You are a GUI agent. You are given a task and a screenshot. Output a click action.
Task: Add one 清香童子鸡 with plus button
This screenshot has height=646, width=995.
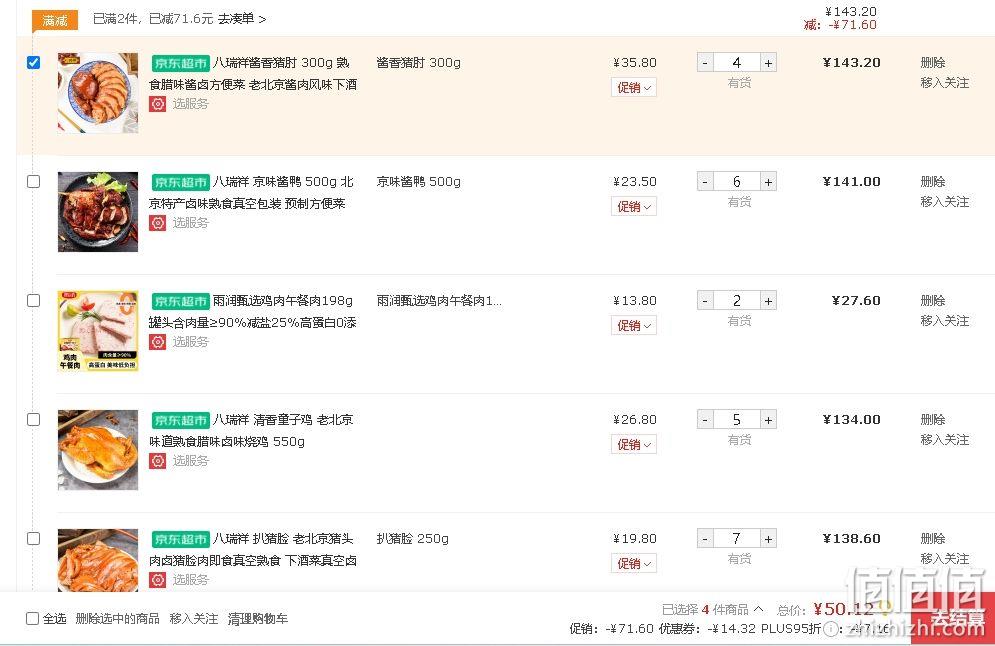[768, 419]
